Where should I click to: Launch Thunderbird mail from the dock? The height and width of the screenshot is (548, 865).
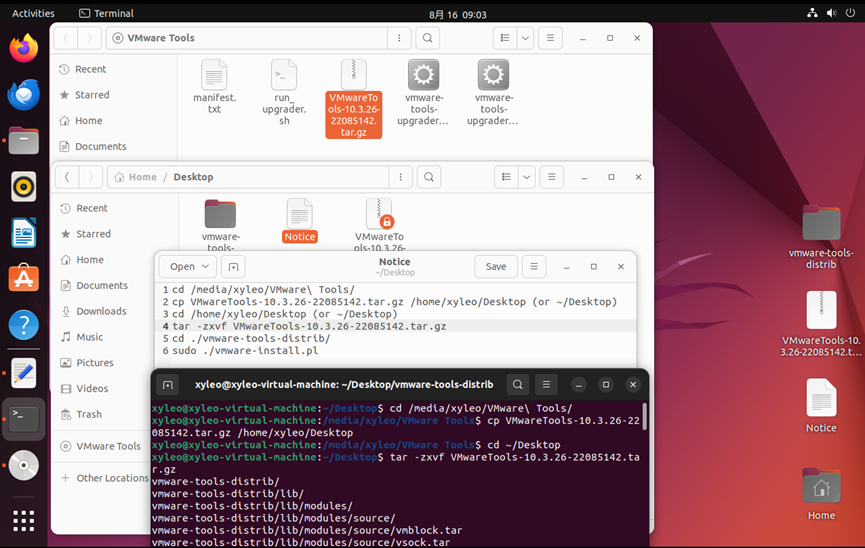(24, 94)
